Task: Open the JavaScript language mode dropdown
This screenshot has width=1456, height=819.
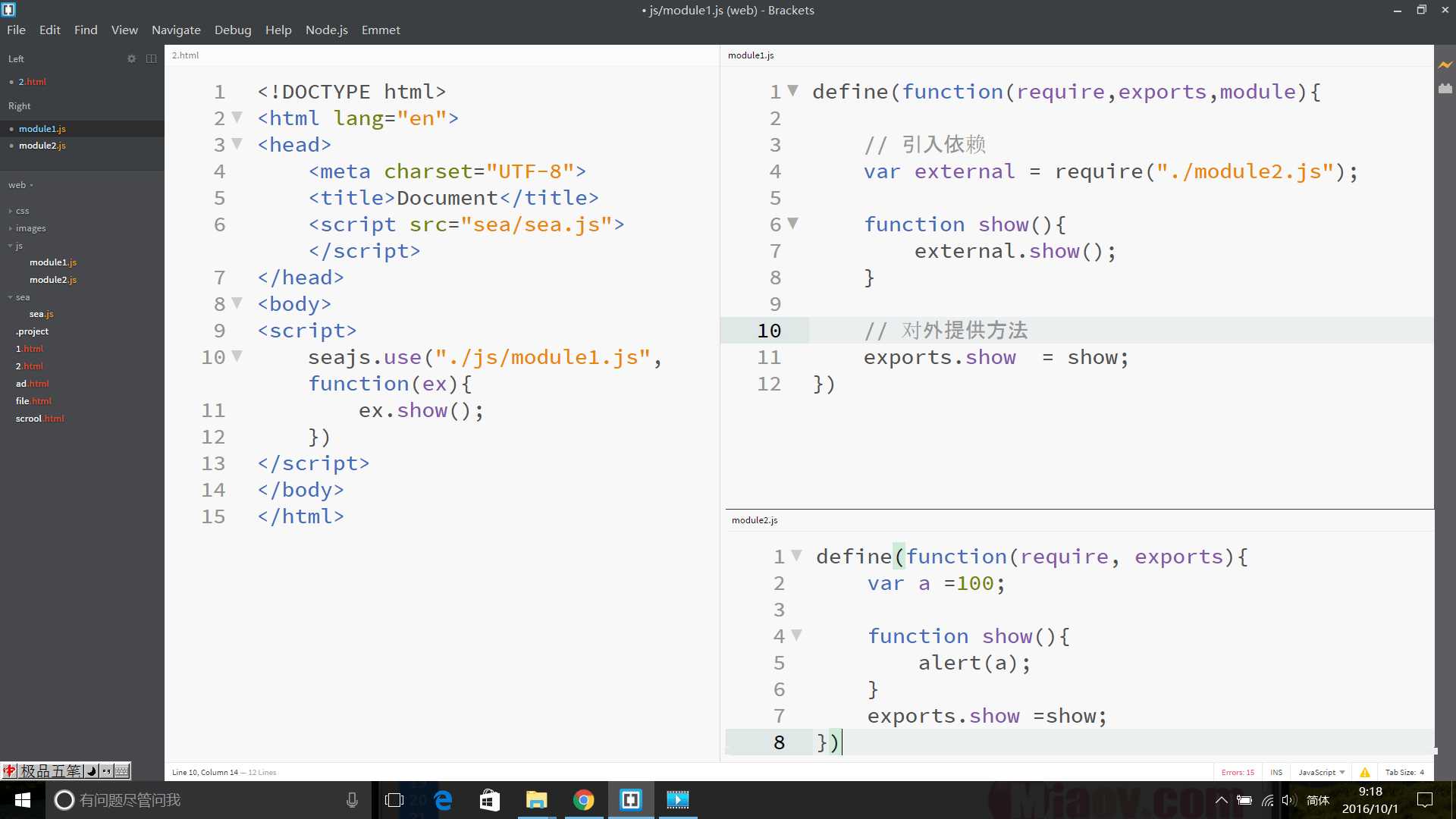Action: (x=1321, y=772)
